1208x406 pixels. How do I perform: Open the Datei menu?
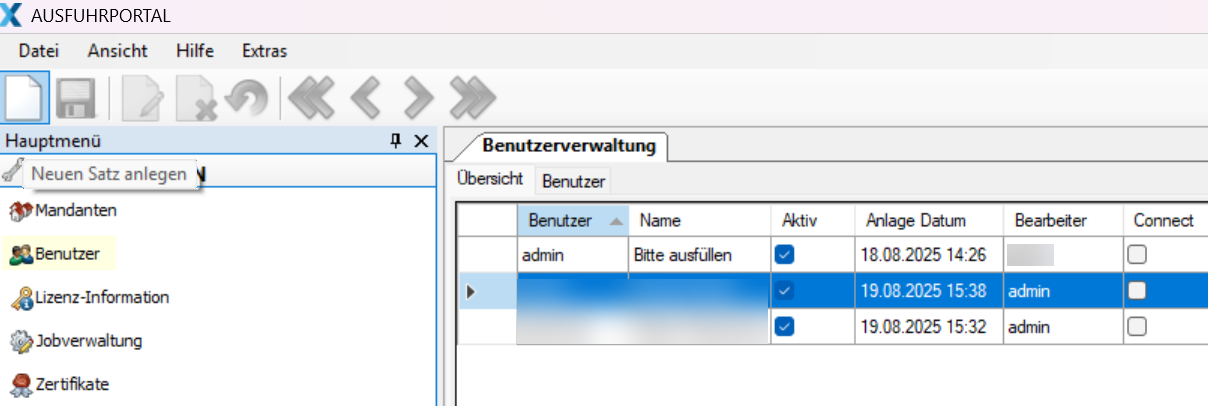tap(39, 51)
